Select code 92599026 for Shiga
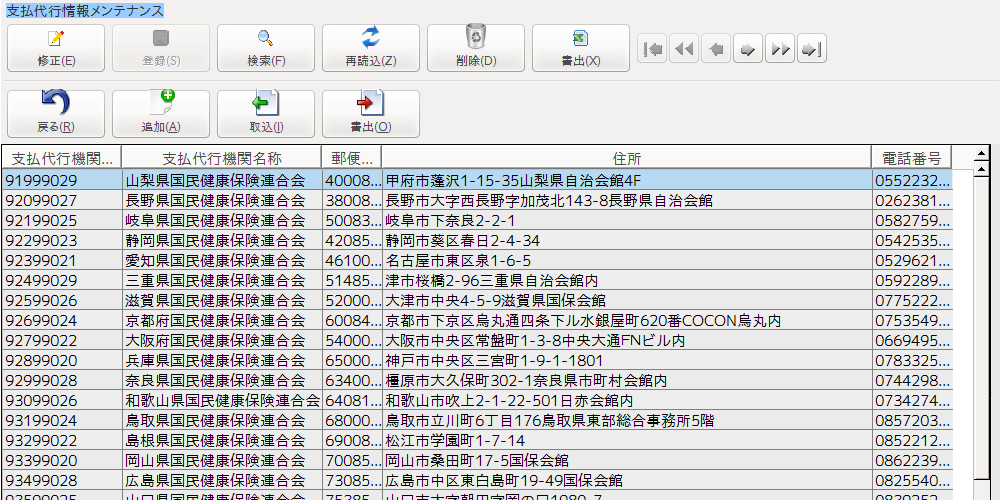This screenshot has height=500, width=1000. tap(62, 300)
